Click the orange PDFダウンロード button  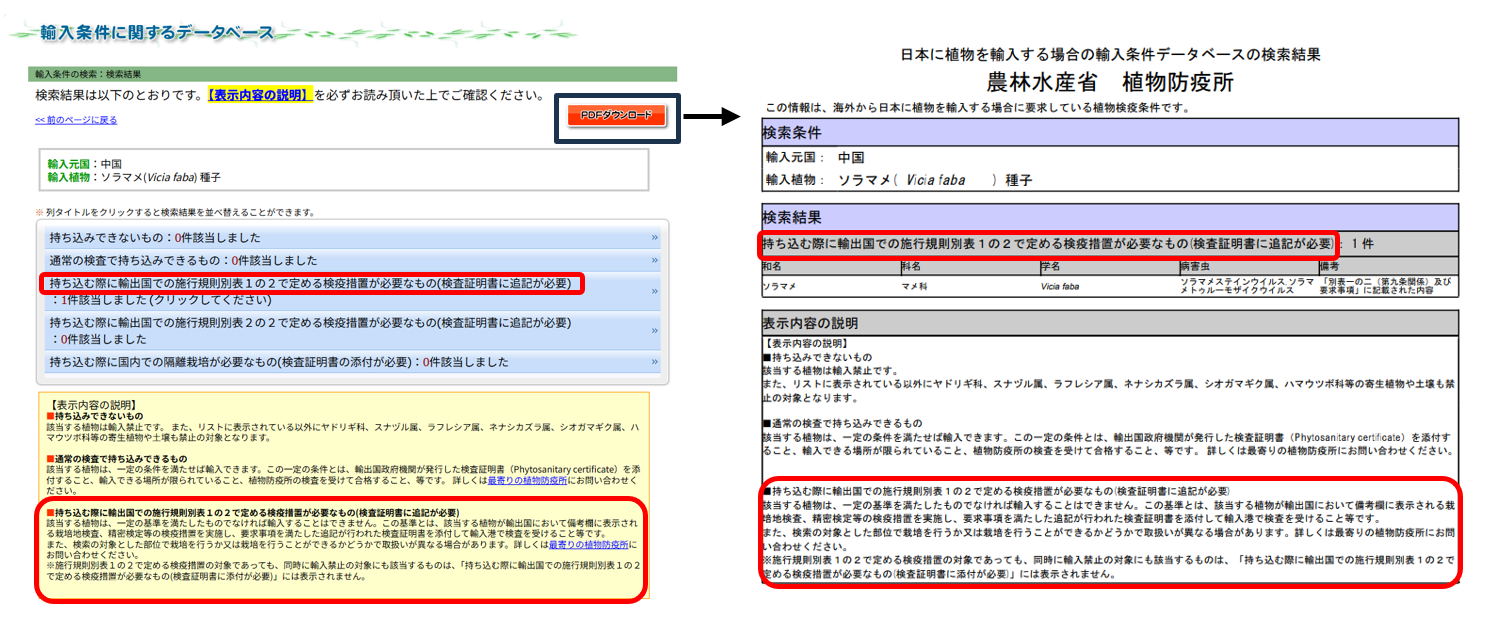(616, 116)
